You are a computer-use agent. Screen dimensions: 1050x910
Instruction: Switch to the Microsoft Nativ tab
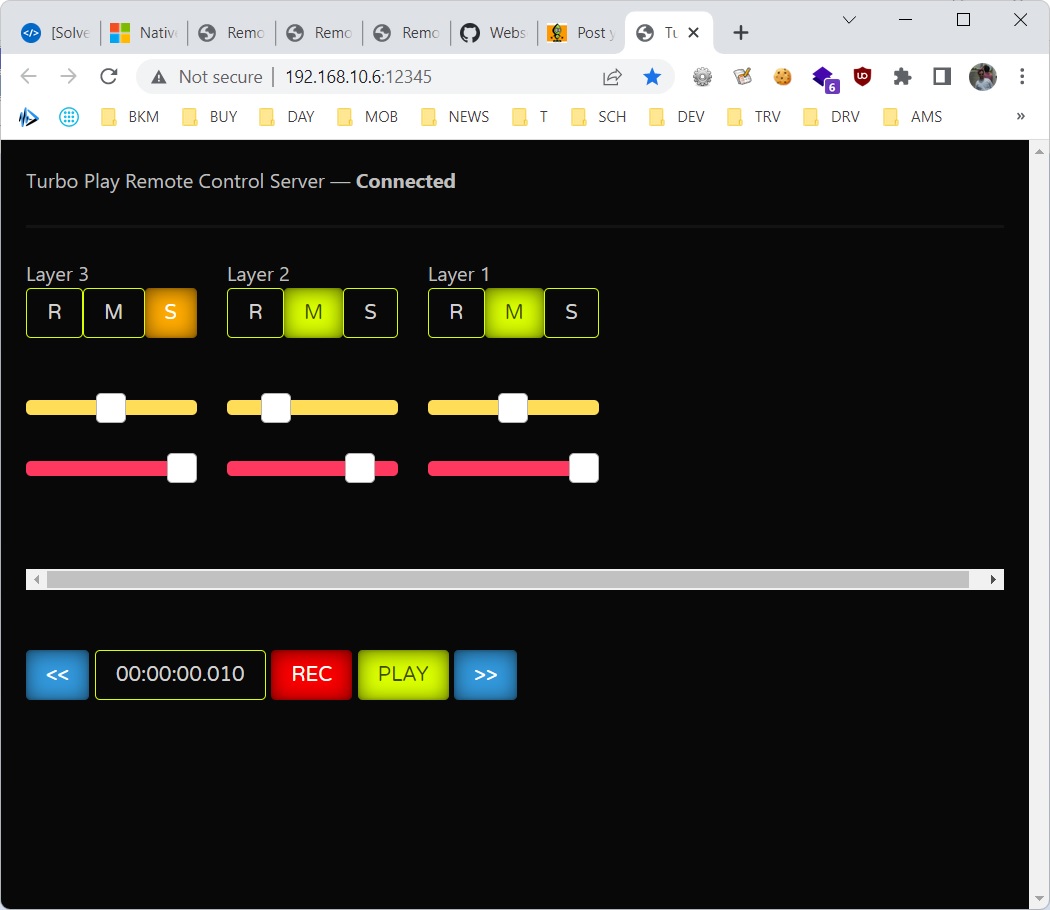pyautogui.click(x=144, y=33)
